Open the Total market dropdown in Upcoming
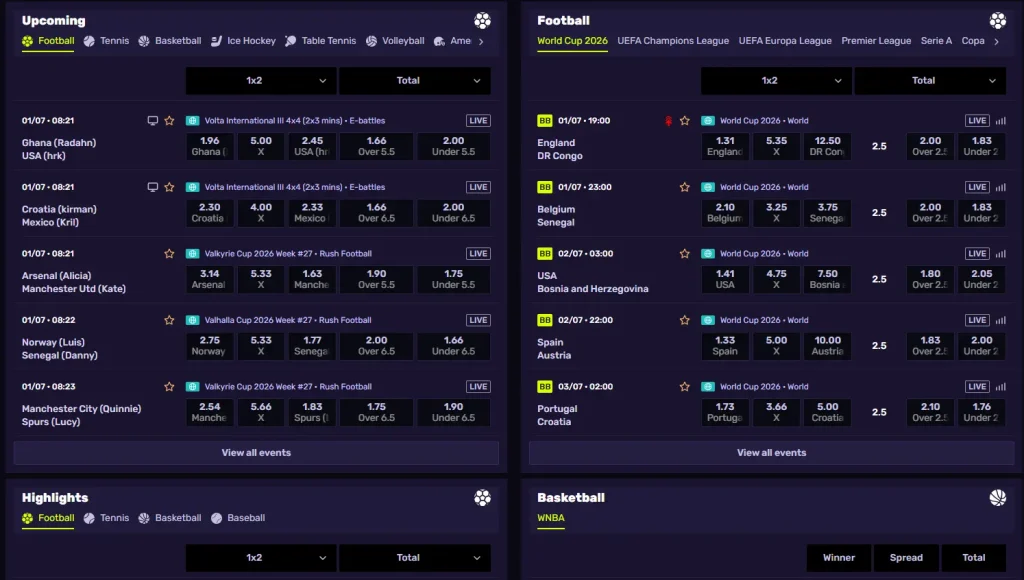Image resolution: width=1024 pixels, height=580 pixels. pyautogui.click(x=415, y=81)
